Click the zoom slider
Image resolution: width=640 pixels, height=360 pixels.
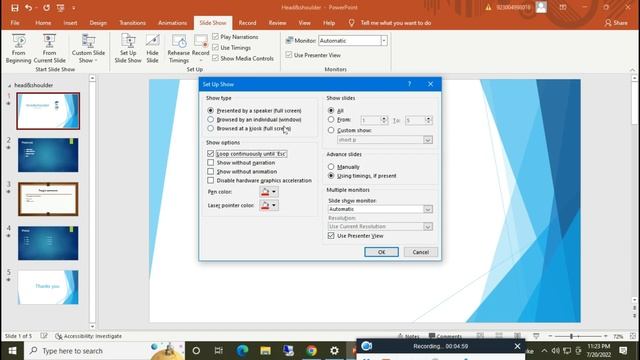coord(577,336)
